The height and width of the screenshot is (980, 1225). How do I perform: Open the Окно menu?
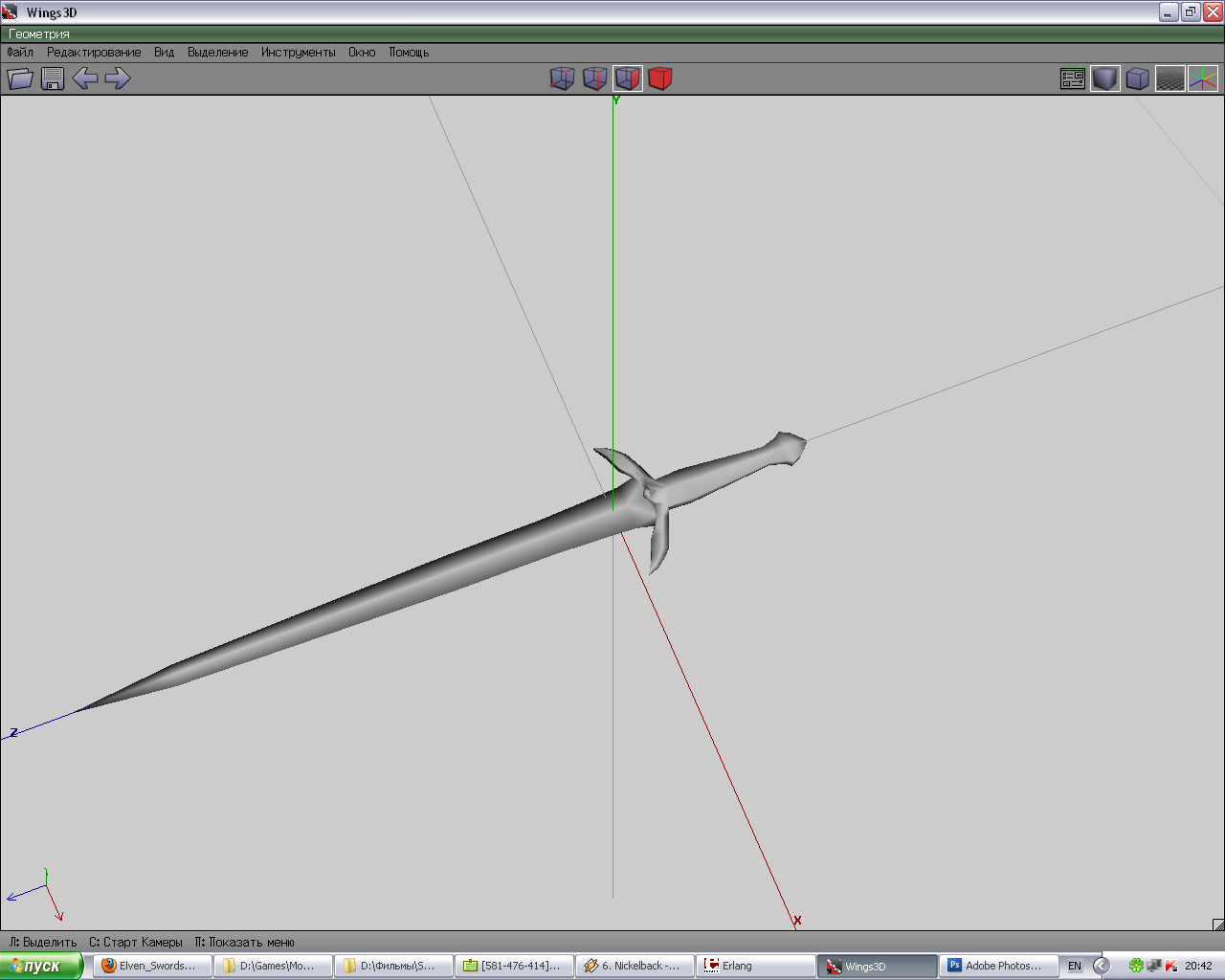click(362, 53)
